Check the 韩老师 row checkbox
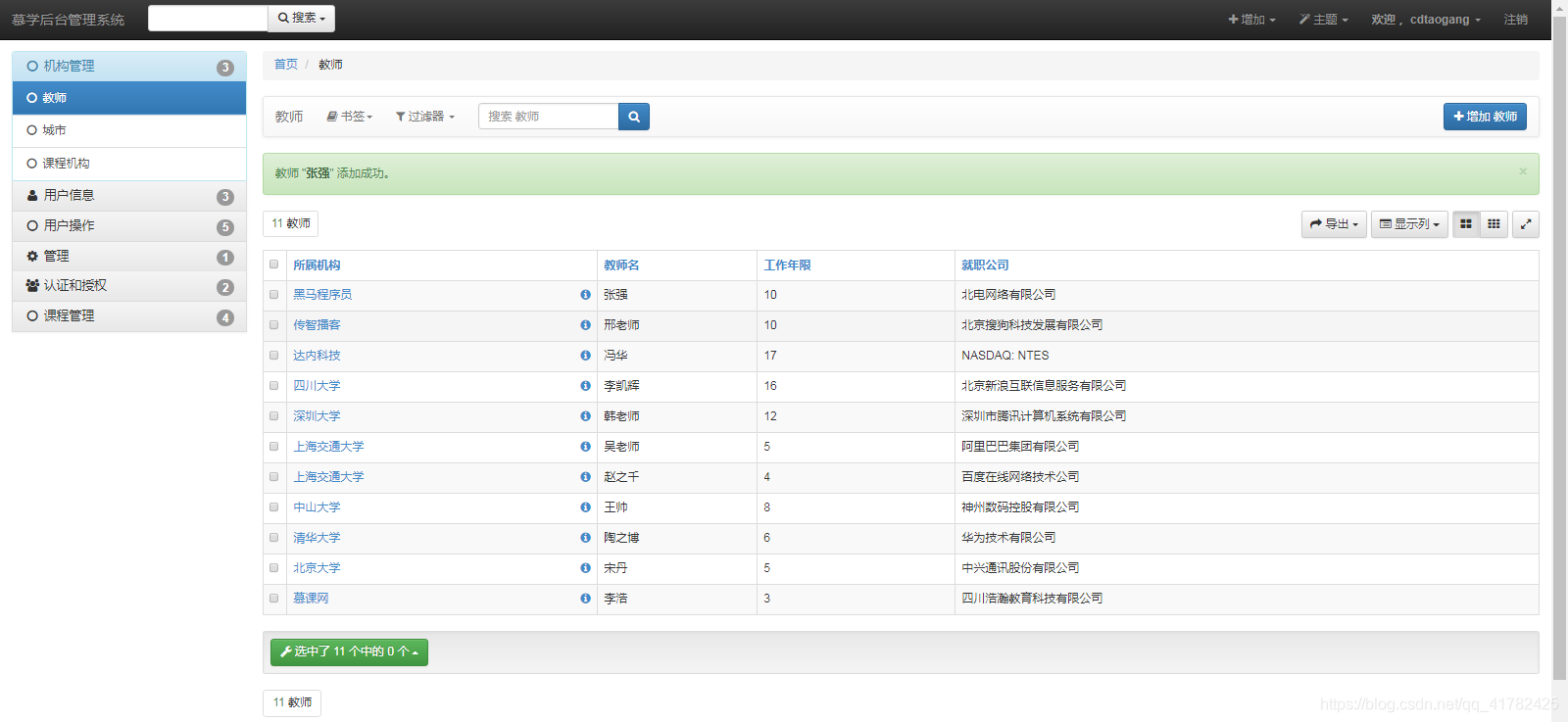Image resolution: width=1568 pixels, height=722 pixels. (x=274, y=416)
